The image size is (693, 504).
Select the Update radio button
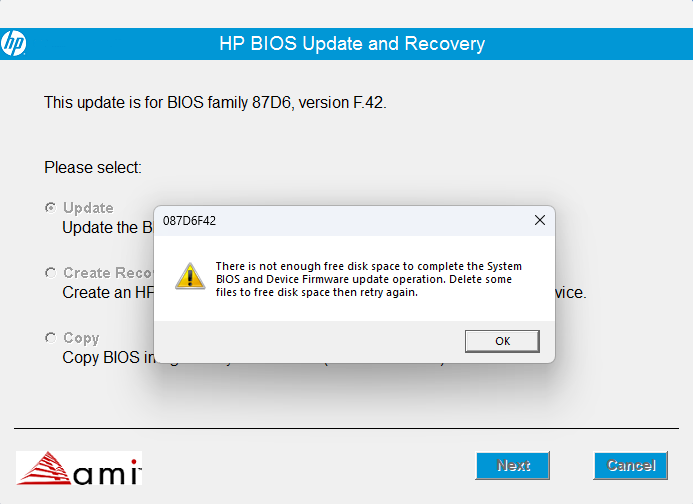pos(50,208)
